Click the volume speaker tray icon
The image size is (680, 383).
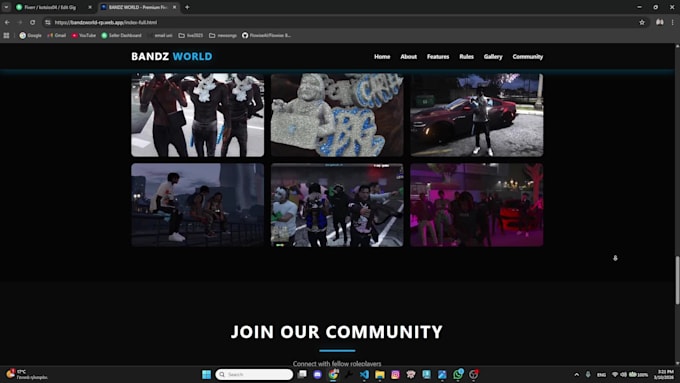click(624, 374)
